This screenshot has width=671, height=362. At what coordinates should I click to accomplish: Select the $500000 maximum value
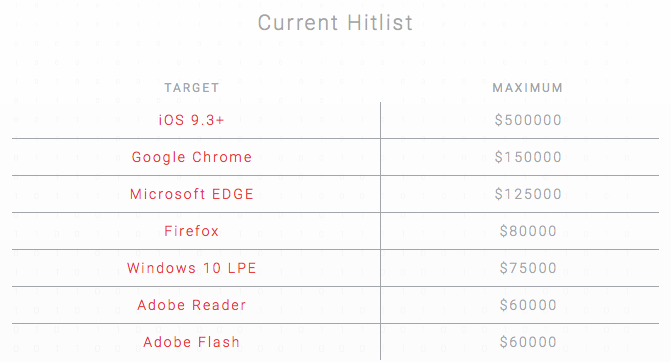tap(528, 120)
